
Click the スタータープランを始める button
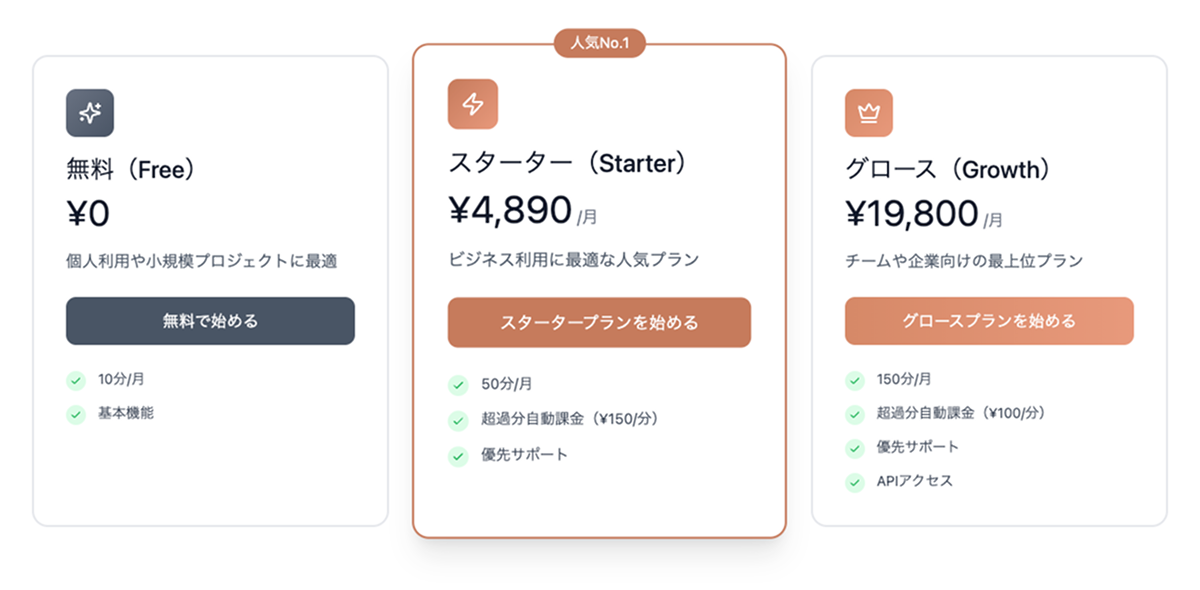[x=599, y=322]
